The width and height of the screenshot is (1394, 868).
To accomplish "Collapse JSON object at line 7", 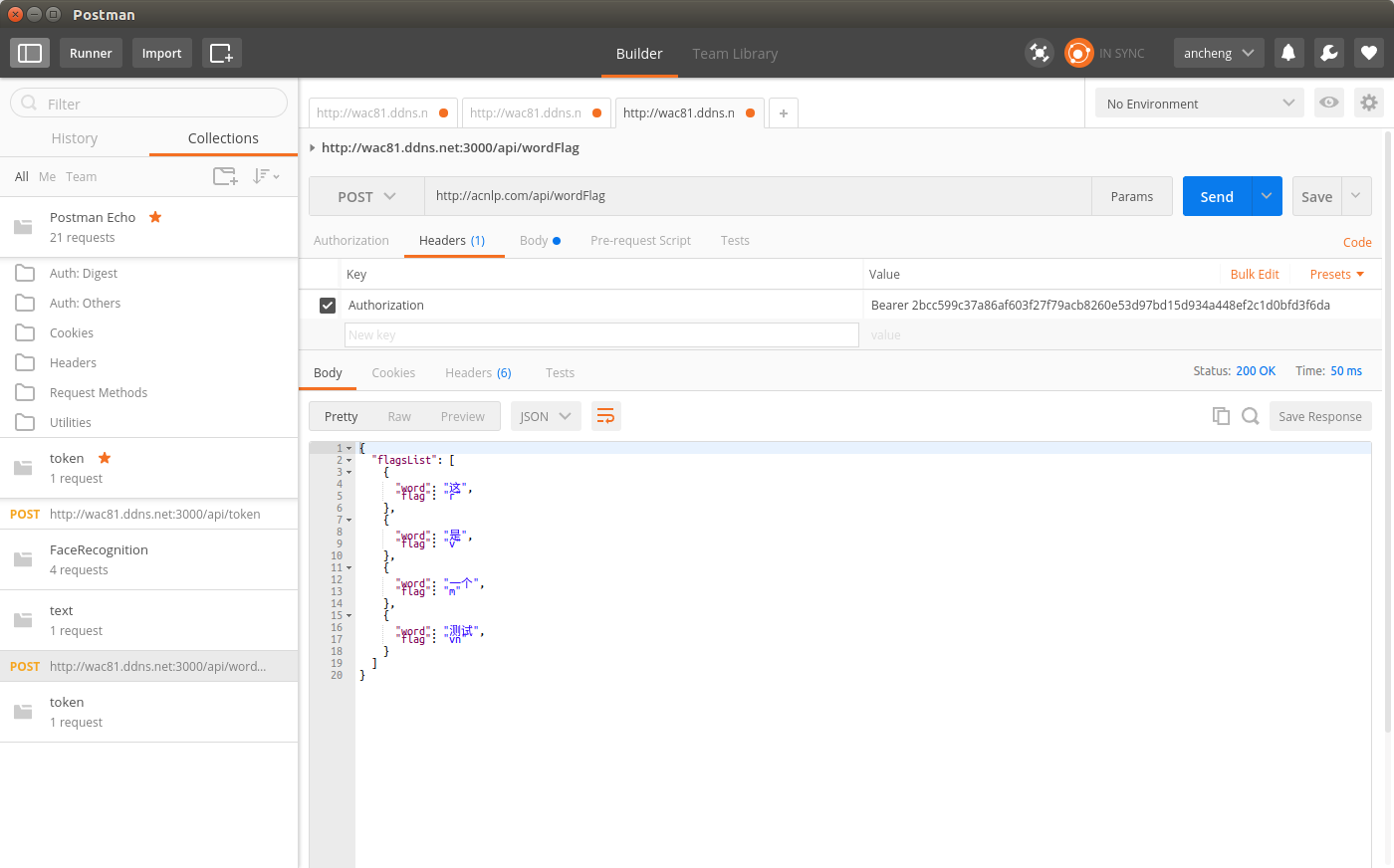I will [x=348, y=520].
